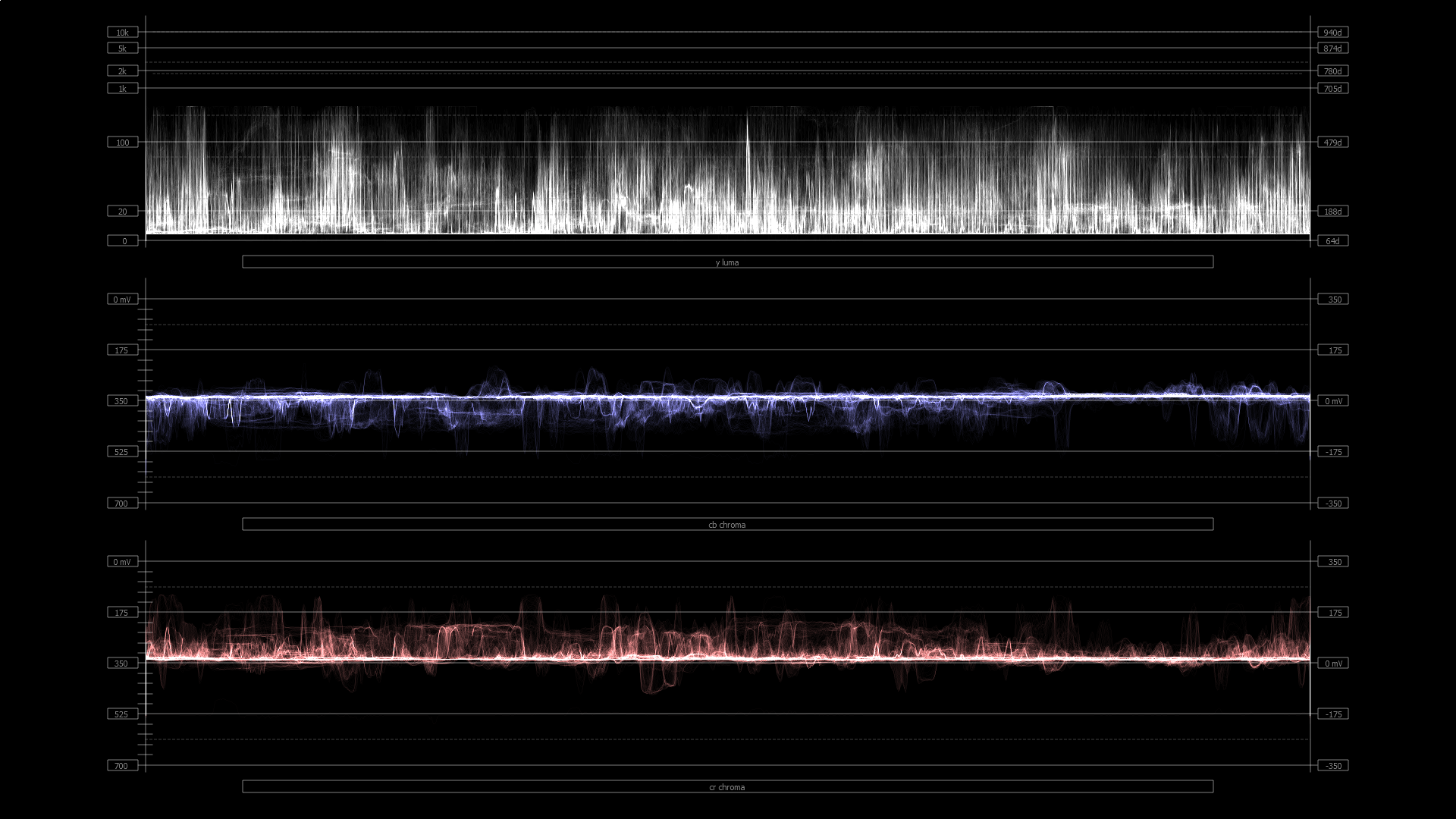Viewport: 1456px width, 819px height.
Task: Click the 2k label on the luma scale
Action: pos(122,71)
